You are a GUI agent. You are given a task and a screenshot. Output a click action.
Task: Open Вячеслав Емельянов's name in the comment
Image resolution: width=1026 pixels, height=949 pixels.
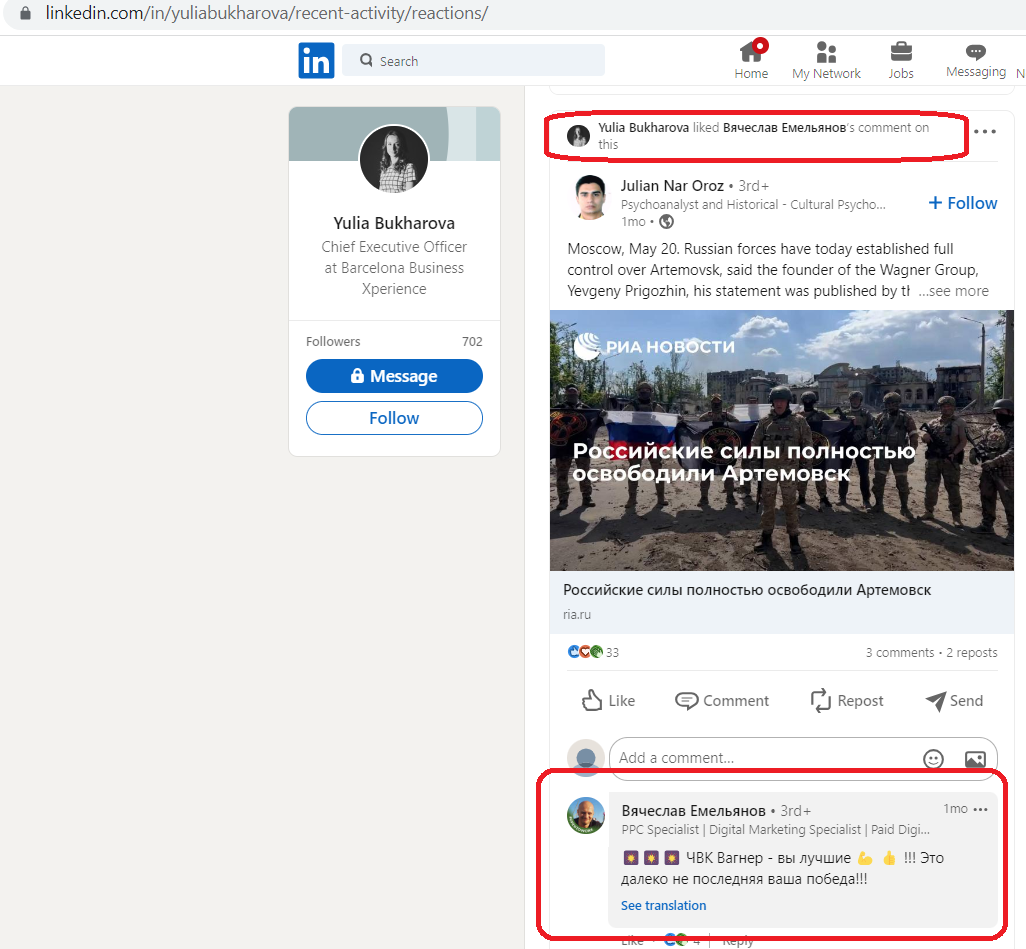693,811
